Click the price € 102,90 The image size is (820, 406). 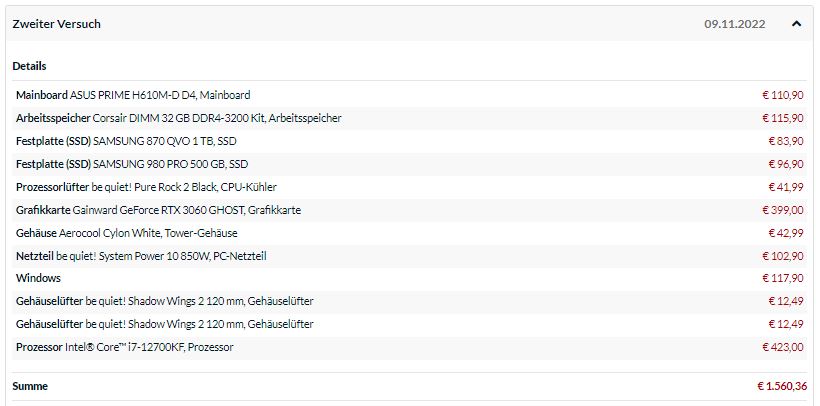point(783,256)
